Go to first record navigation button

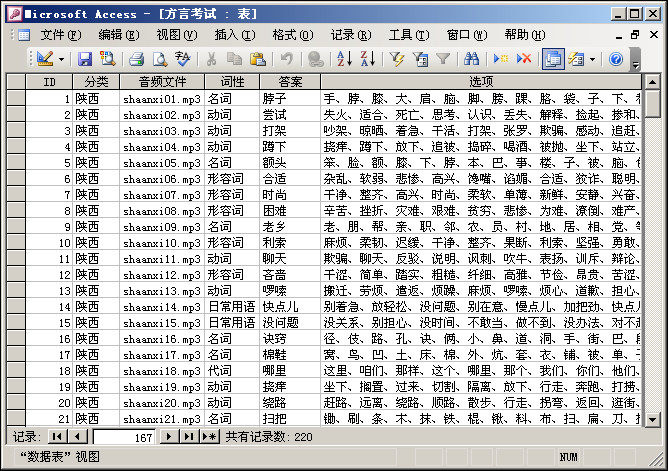58,437
